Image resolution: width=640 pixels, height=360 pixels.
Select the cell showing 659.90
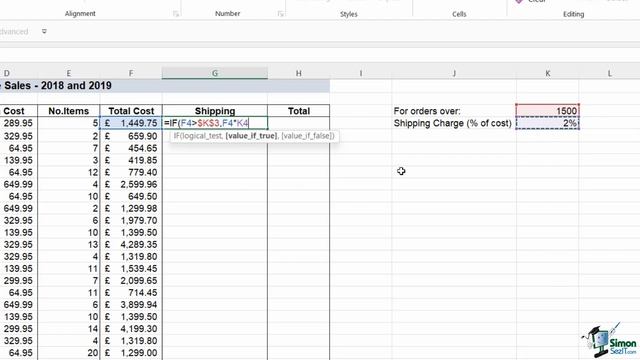click(x=131, y=136)
